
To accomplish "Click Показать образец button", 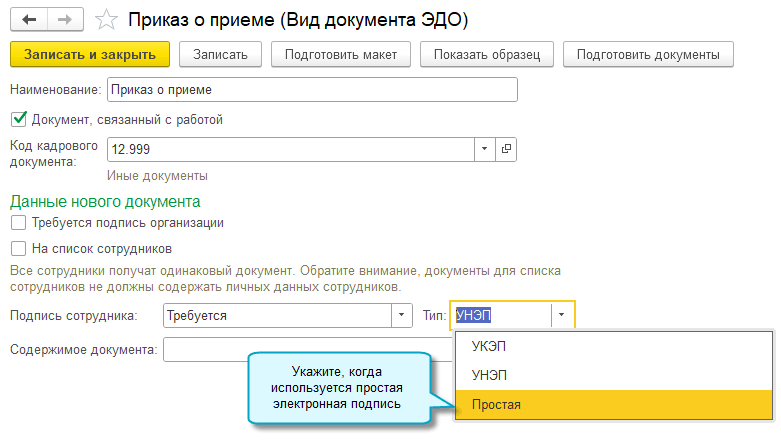I will click(x=487, y=53).
